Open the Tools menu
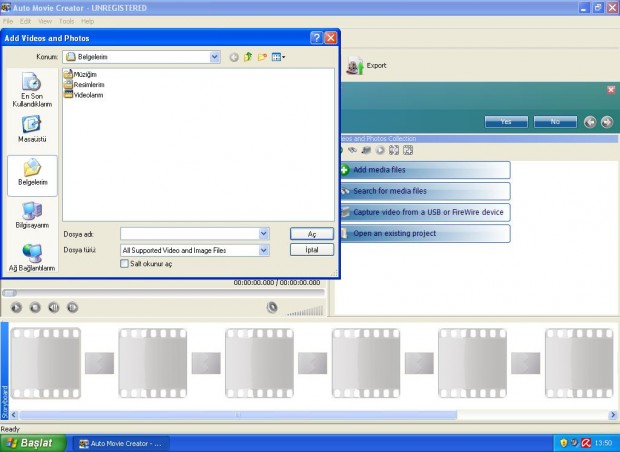 [66, 21]
